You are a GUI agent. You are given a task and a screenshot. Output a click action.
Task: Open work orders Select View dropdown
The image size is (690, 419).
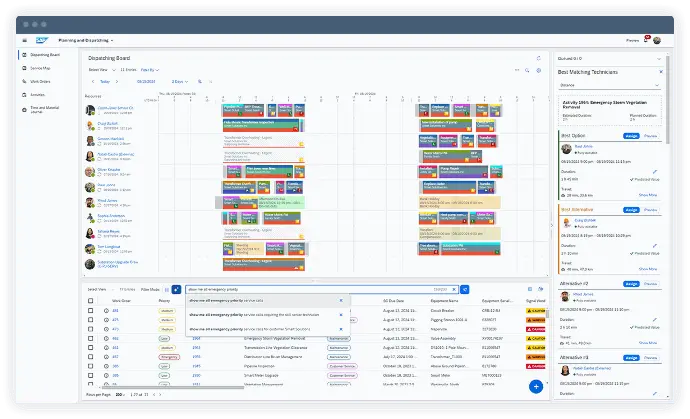coord(101,289)
